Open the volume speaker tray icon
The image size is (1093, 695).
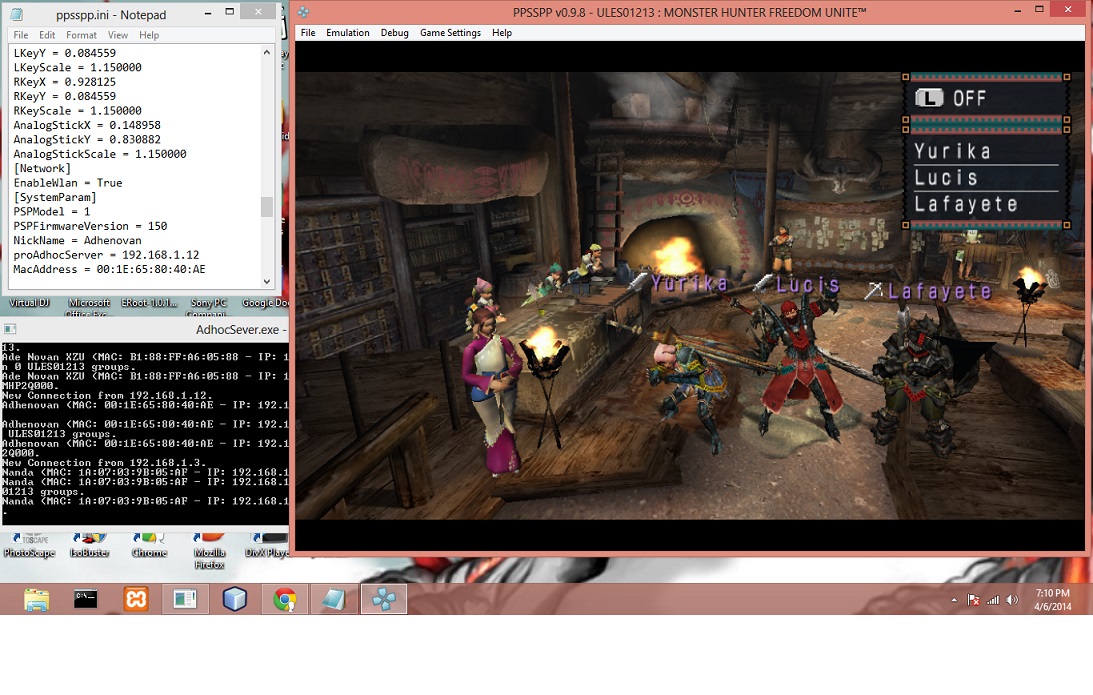point(1013,600)
